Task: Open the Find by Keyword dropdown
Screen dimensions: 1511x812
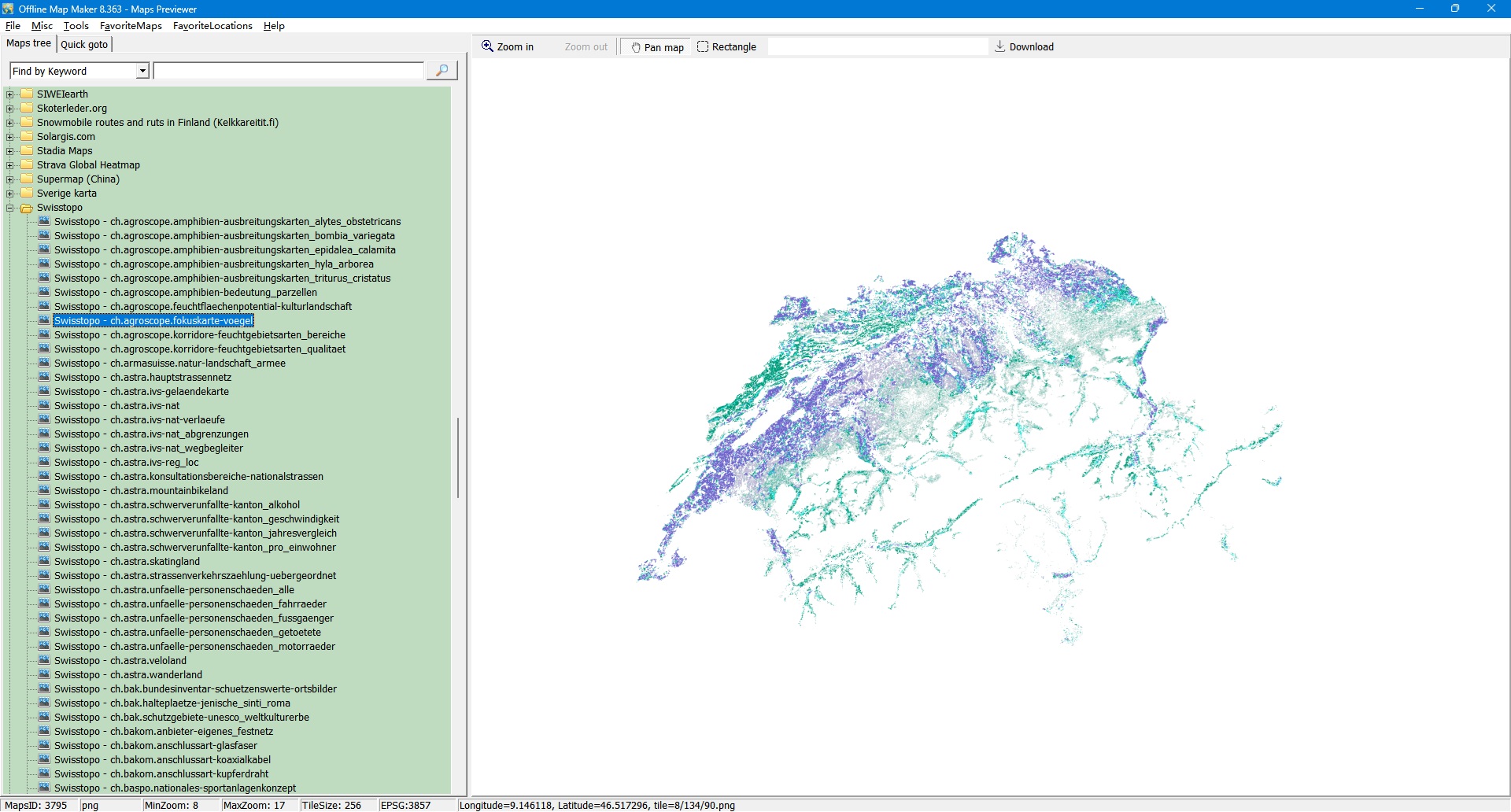Action: coord(142,72)
